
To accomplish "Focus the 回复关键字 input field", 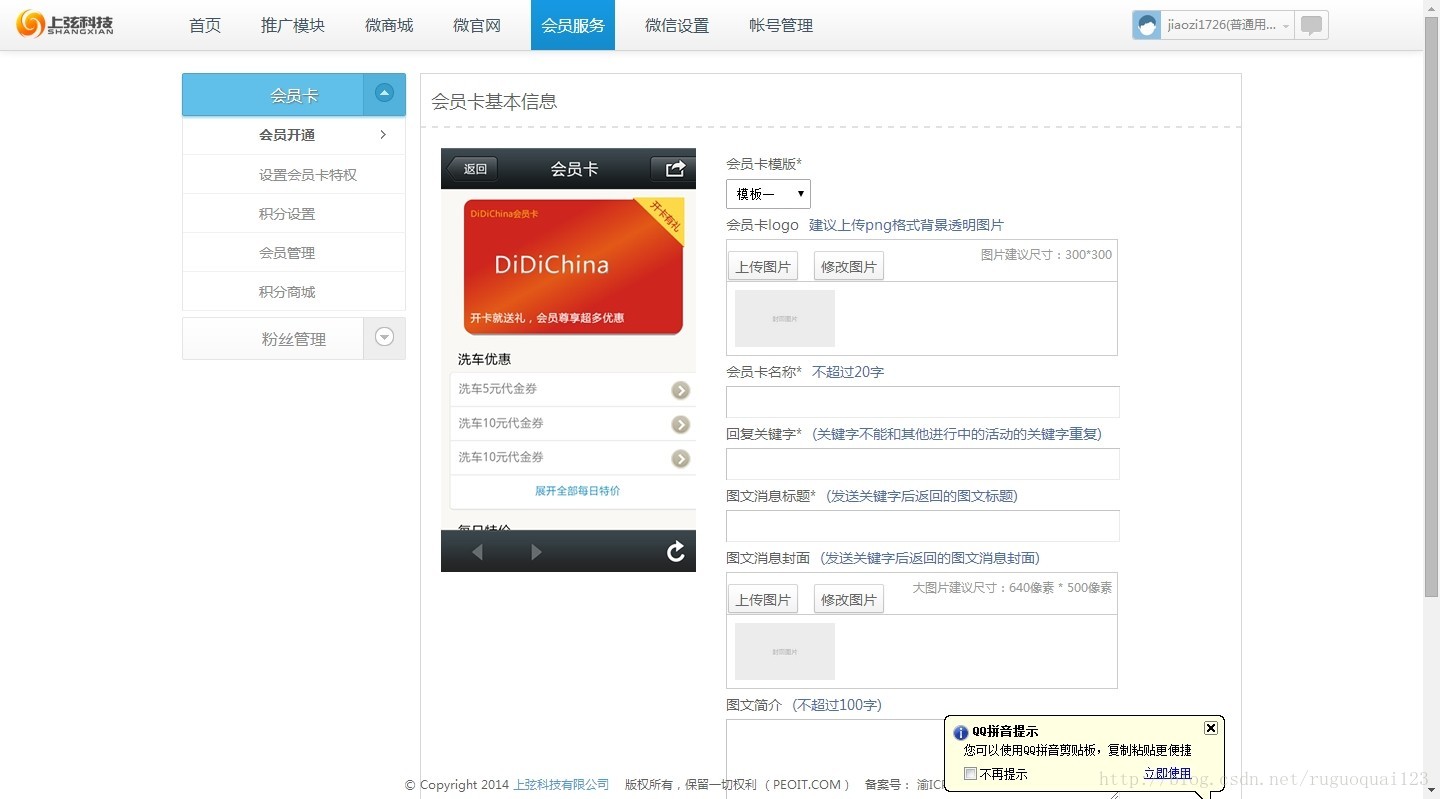I will (923, 464).
